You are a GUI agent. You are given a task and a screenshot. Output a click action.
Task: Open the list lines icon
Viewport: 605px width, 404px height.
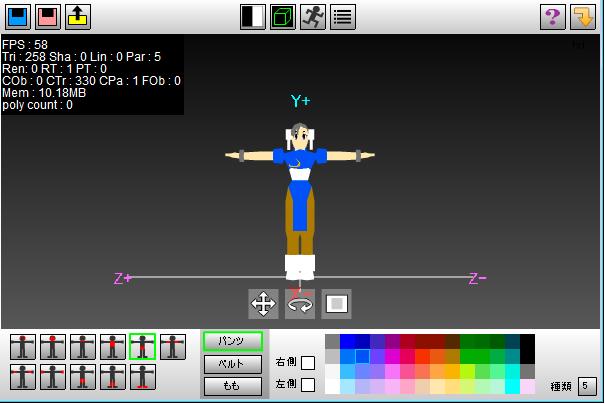(x=343, y=17)
